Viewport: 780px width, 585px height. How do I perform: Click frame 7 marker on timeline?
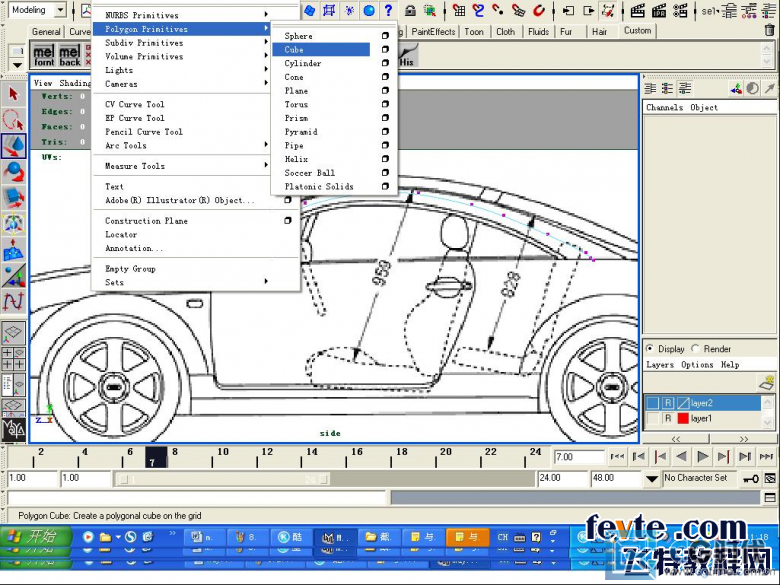click(156, 457)
